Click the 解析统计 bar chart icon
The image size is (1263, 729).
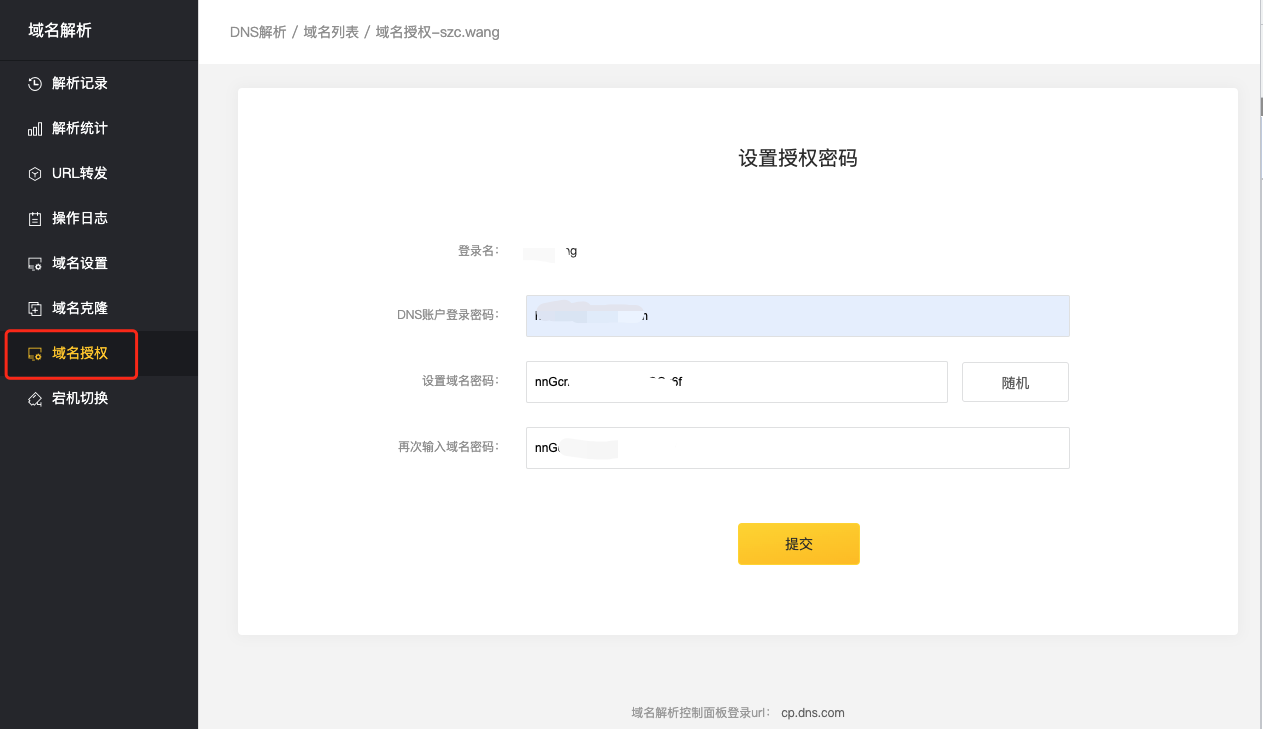point(34,129)
